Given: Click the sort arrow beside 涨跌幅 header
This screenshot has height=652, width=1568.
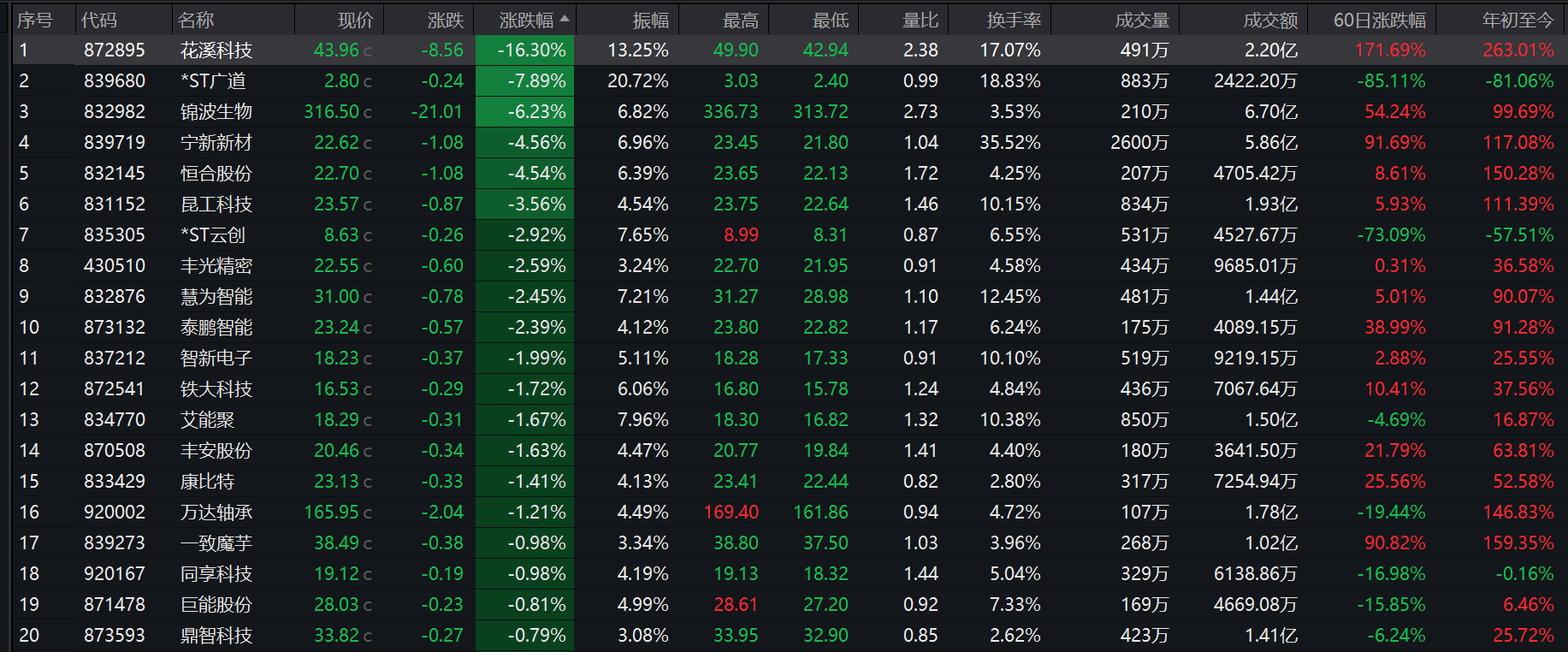Looking at the screenshot, I should (x=565, y=19).
